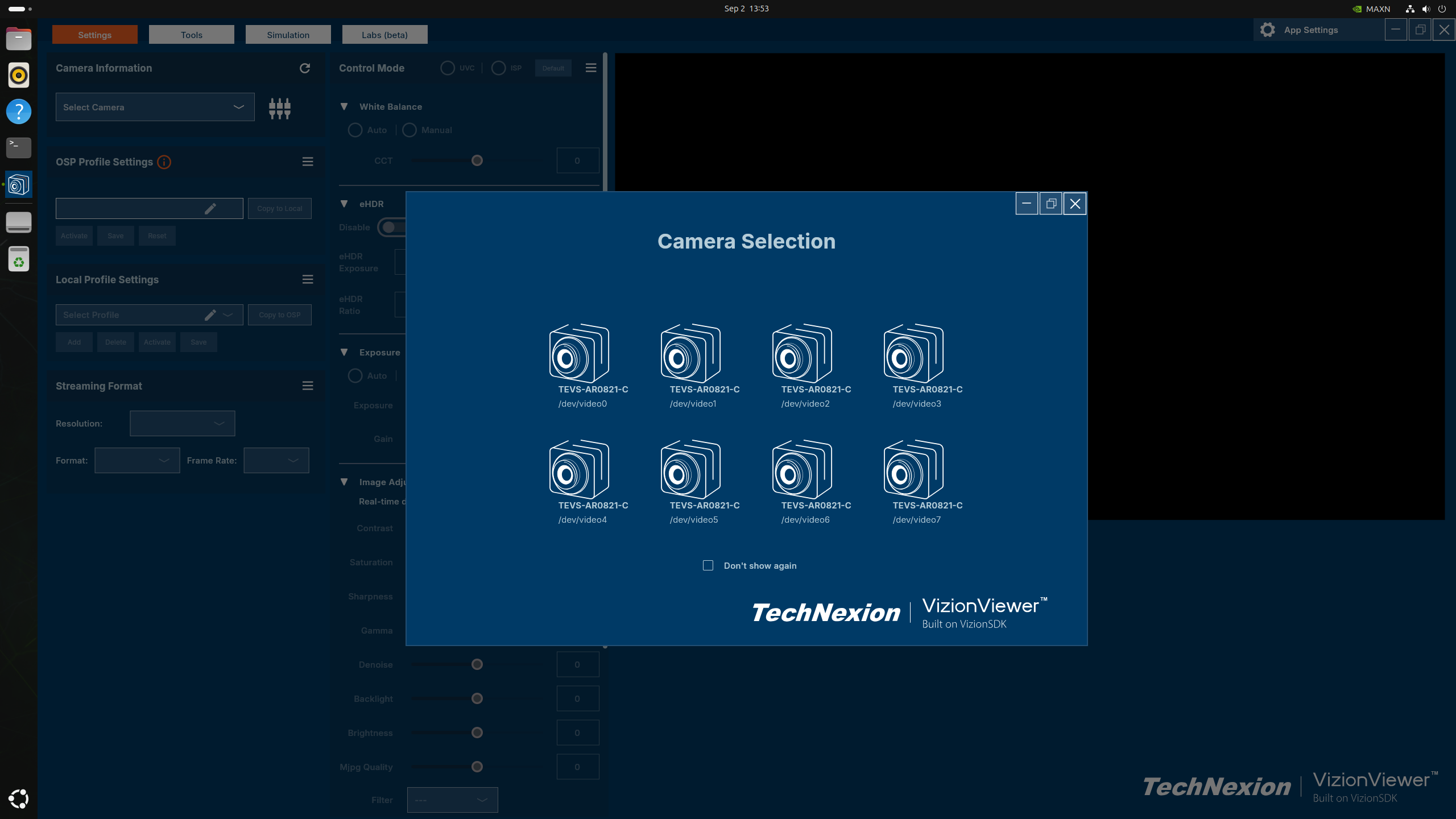Click the OSP Profile info icon
The width and height of the screenshot is (1456, 819).
(x=164, y=162)
